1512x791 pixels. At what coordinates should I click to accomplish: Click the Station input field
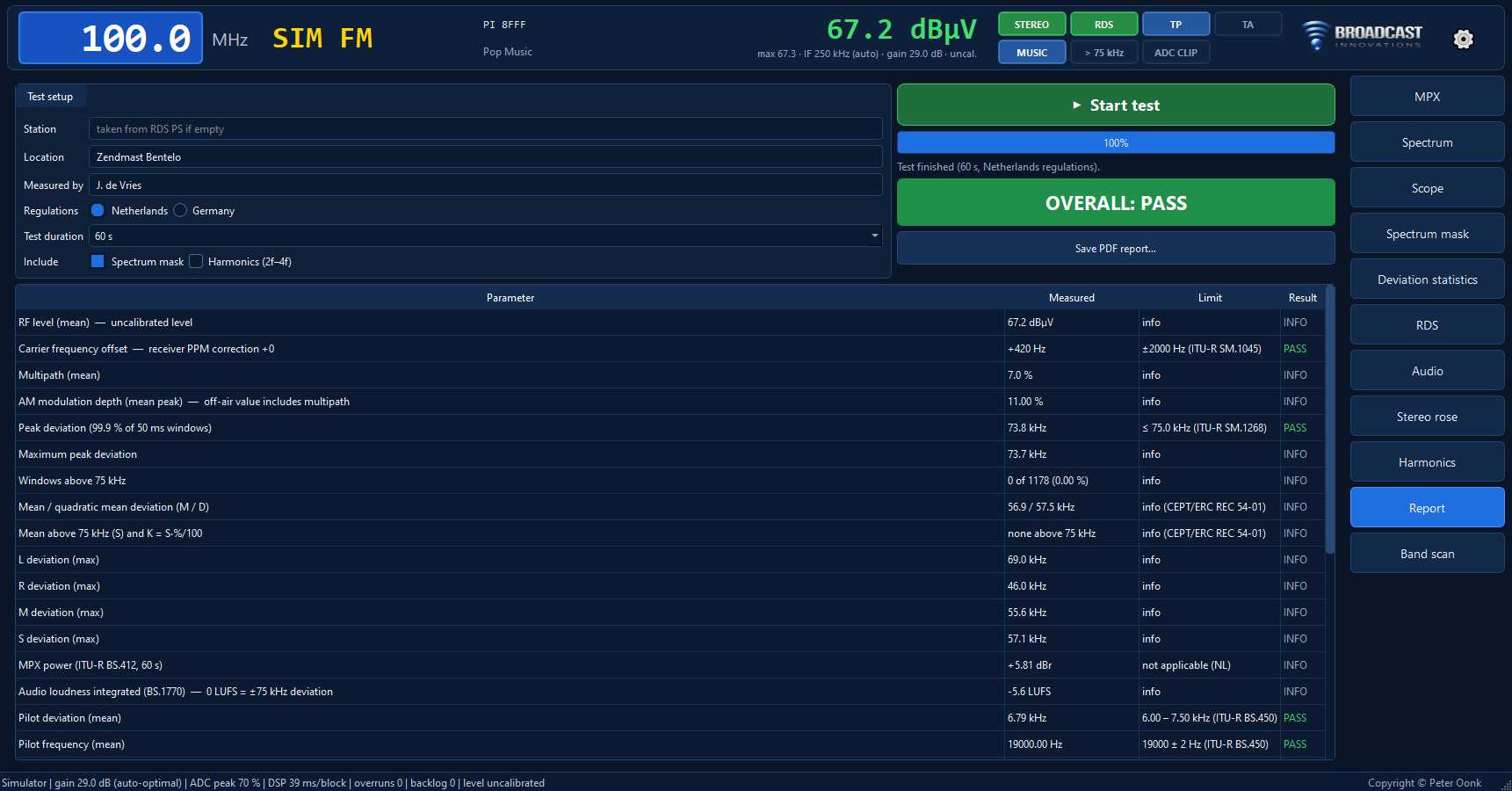tap(486, 128)
